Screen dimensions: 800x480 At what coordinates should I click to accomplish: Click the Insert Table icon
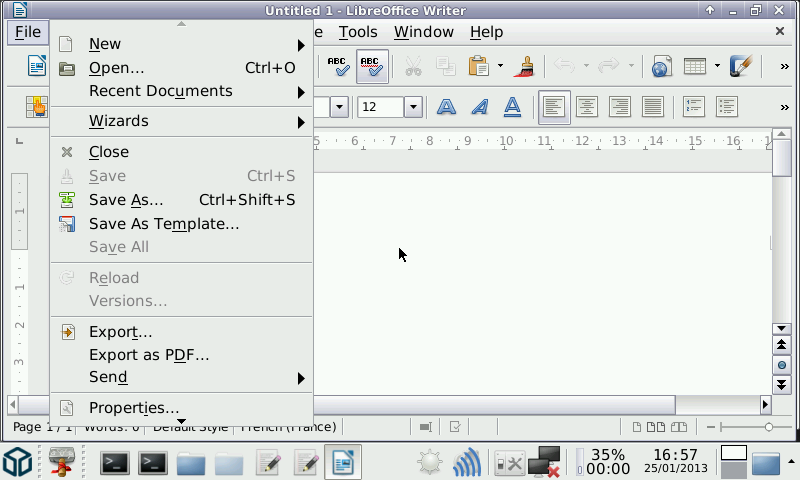click(x=694, y=67)
